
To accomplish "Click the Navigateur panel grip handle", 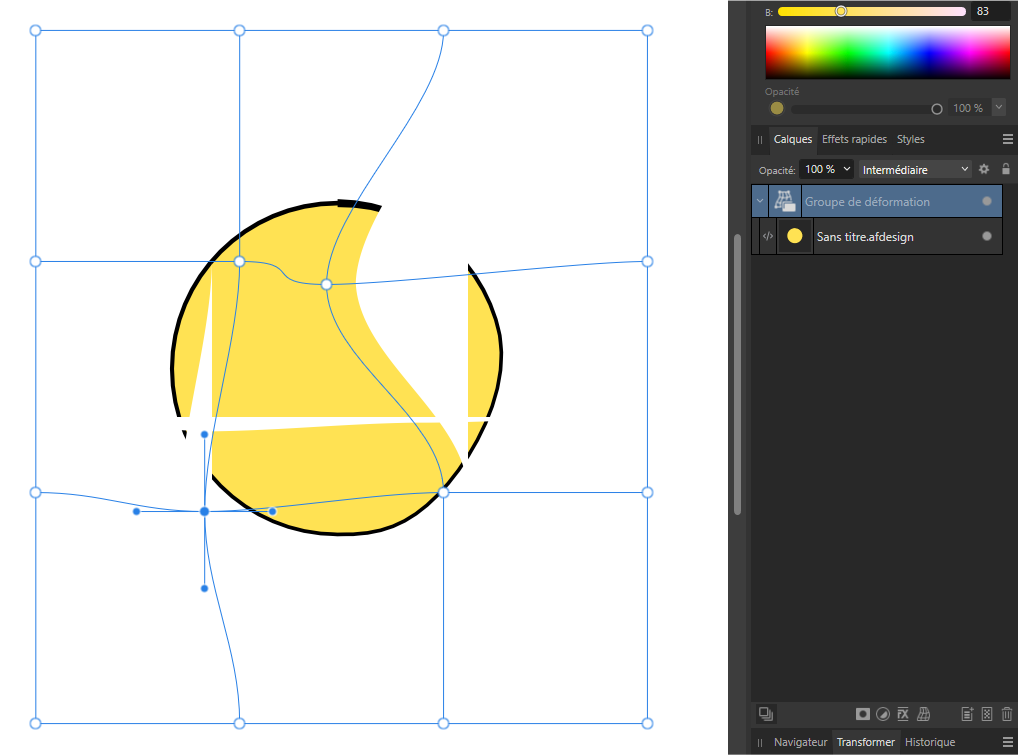I will 760,743.
